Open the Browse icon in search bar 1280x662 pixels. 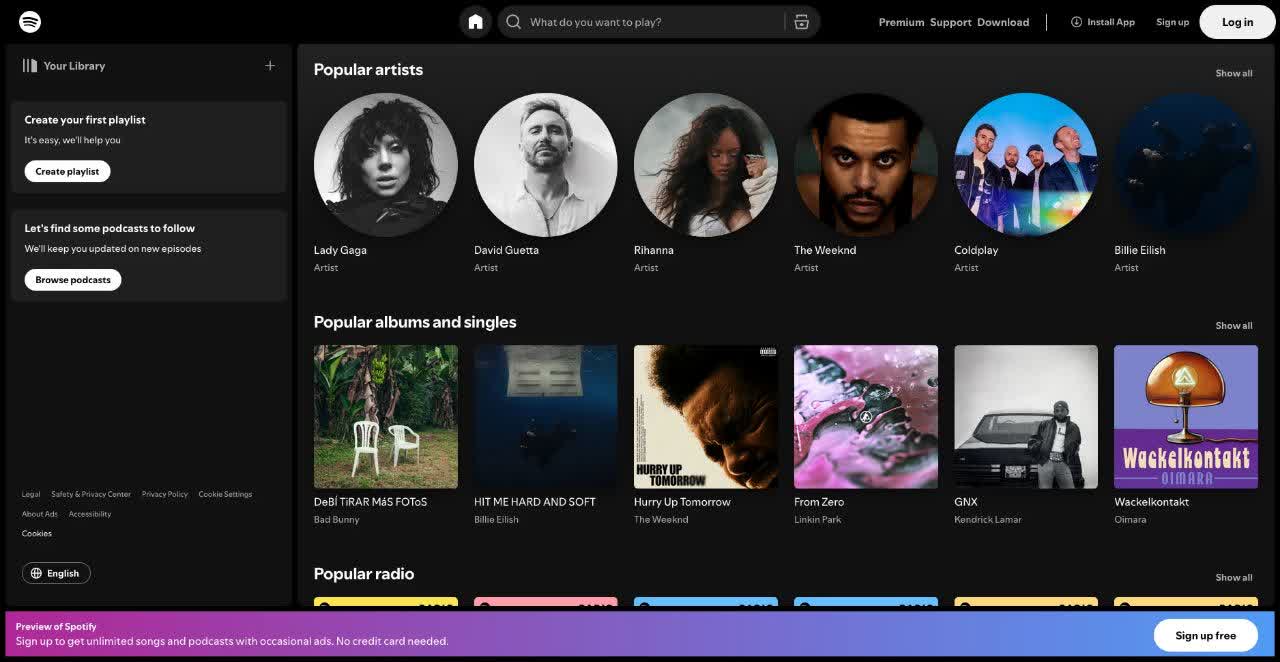point(801,22)
